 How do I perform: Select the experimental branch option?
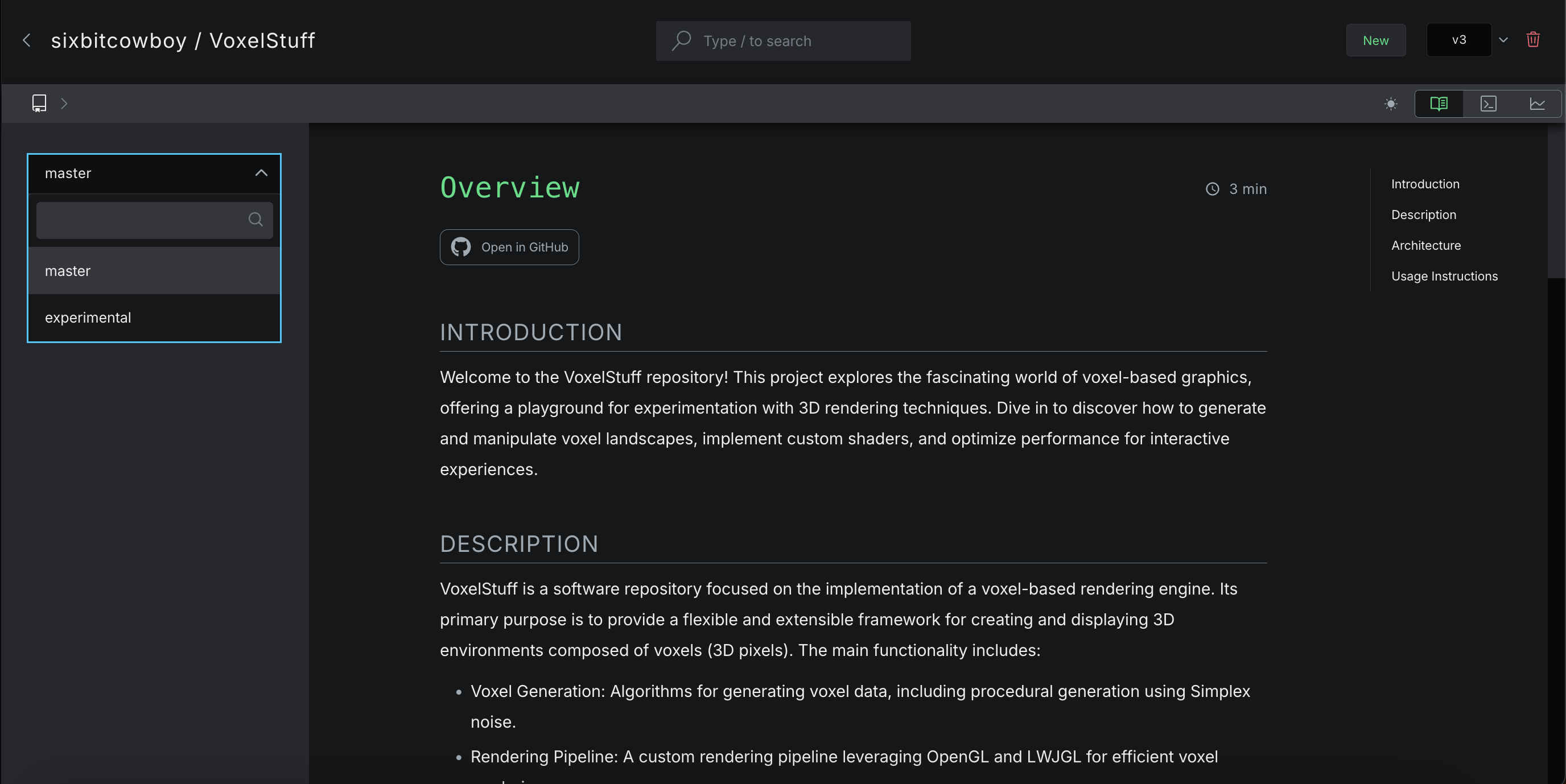pos(154,317)
